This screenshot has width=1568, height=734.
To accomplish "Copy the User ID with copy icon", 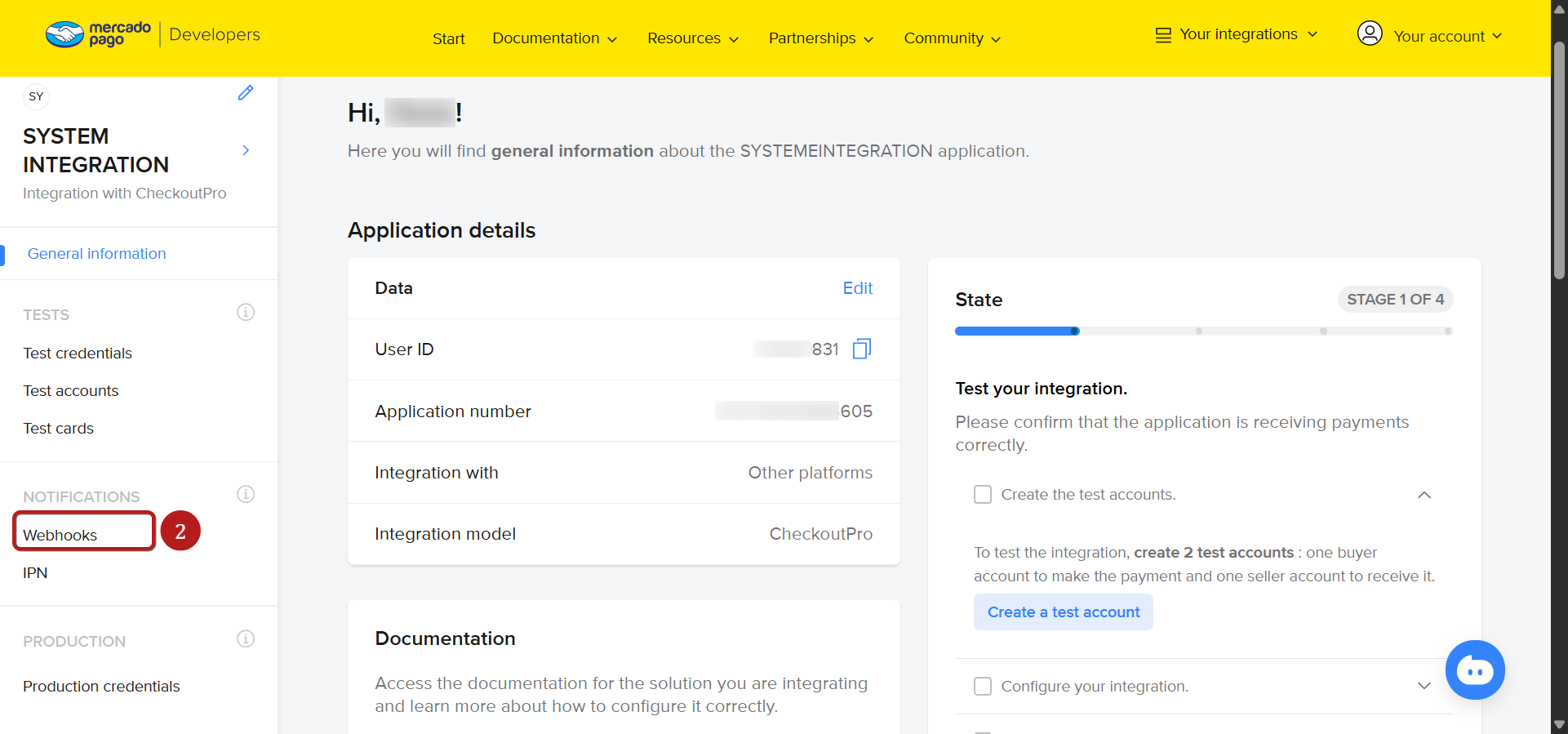I will [x=862, y=349].
